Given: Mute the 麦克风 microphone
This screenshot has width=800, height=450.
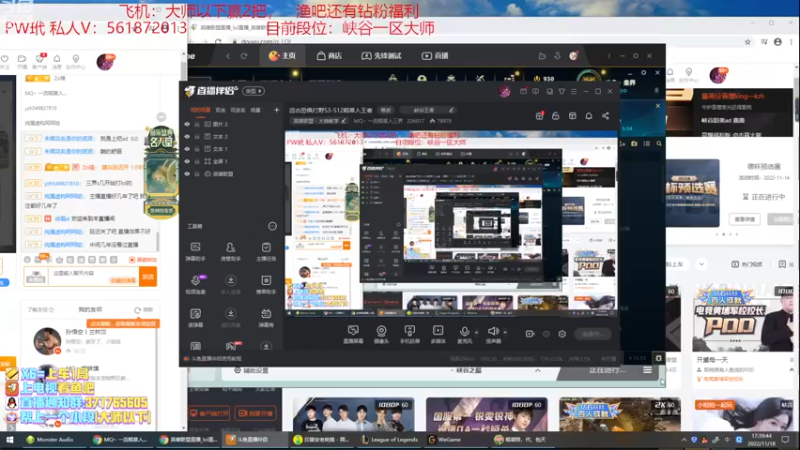Looking at the screenshot, I should (x=464, y=334).
